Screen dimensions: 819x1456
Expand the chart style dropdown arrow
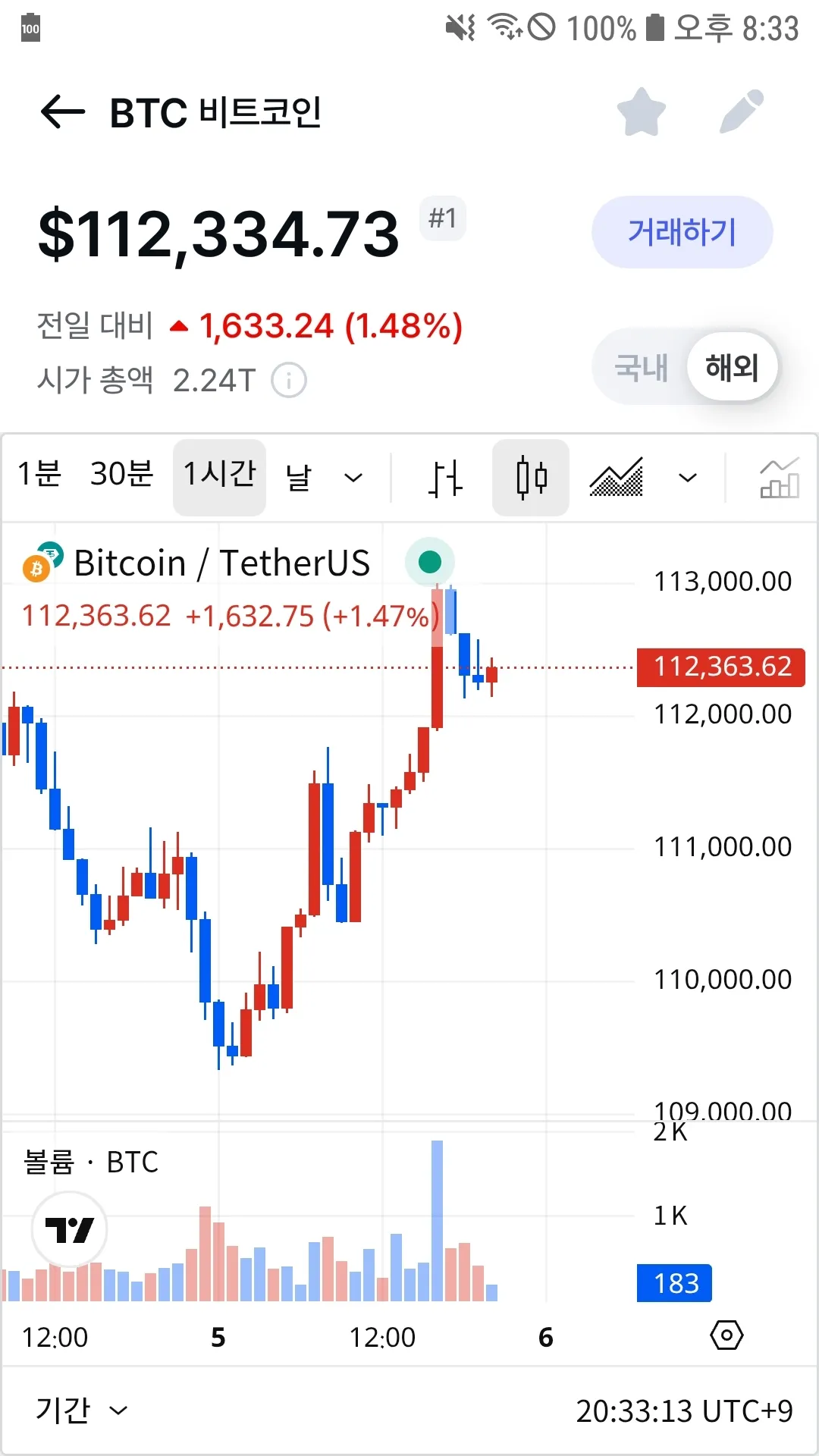click(688, 478)
